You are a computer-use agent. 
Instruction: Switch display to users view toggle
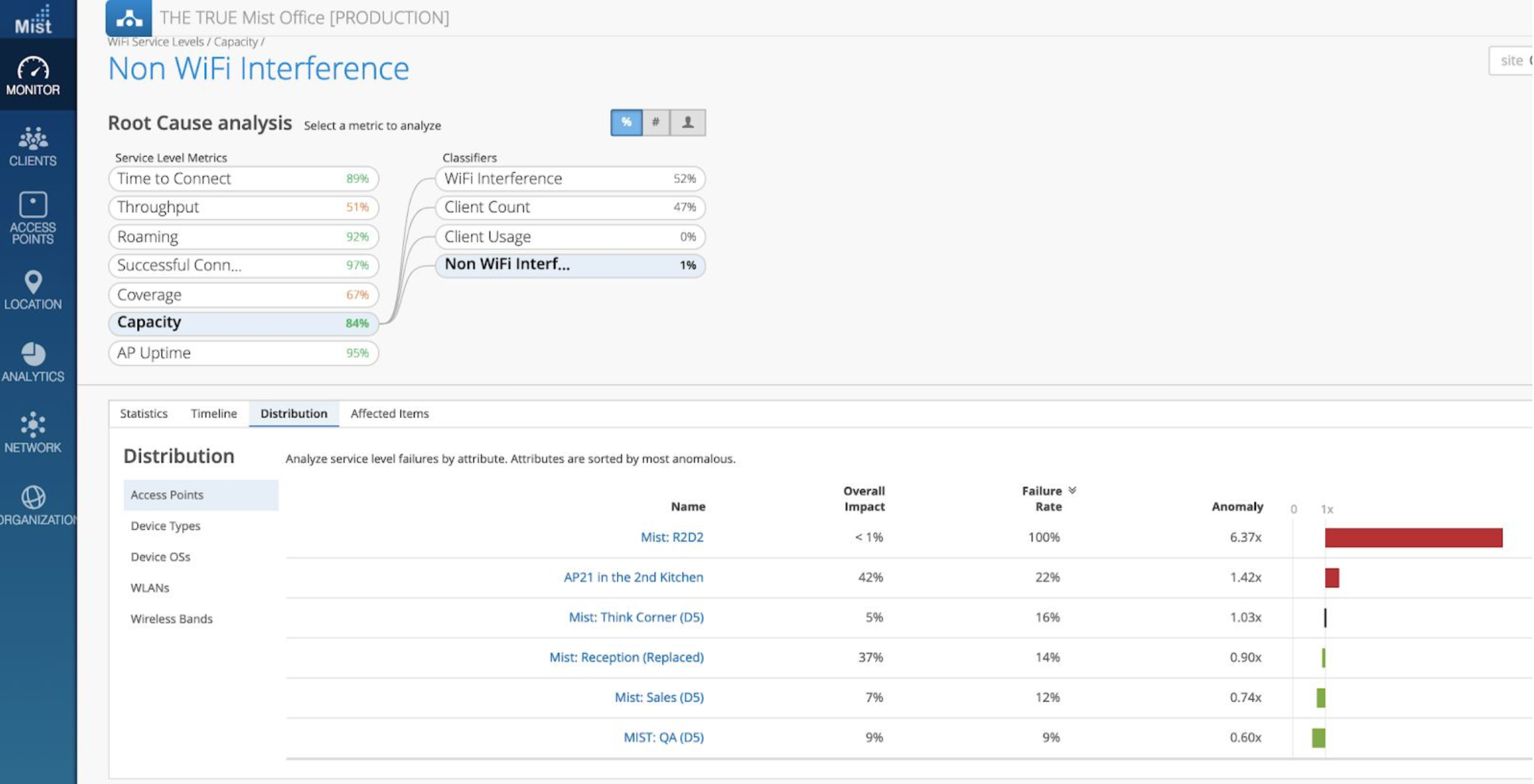pyautogui.click(x=687, y=123)
